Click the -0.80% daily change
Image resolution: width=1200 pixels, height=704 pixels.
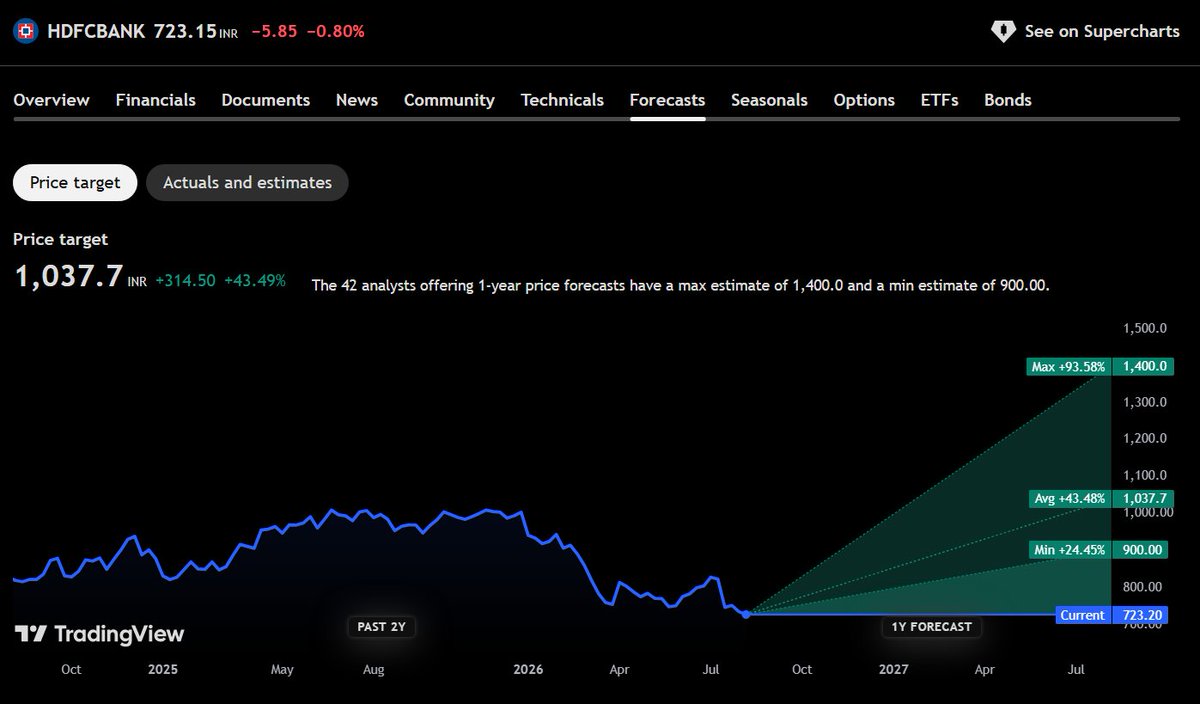click(x=335, y=31)
